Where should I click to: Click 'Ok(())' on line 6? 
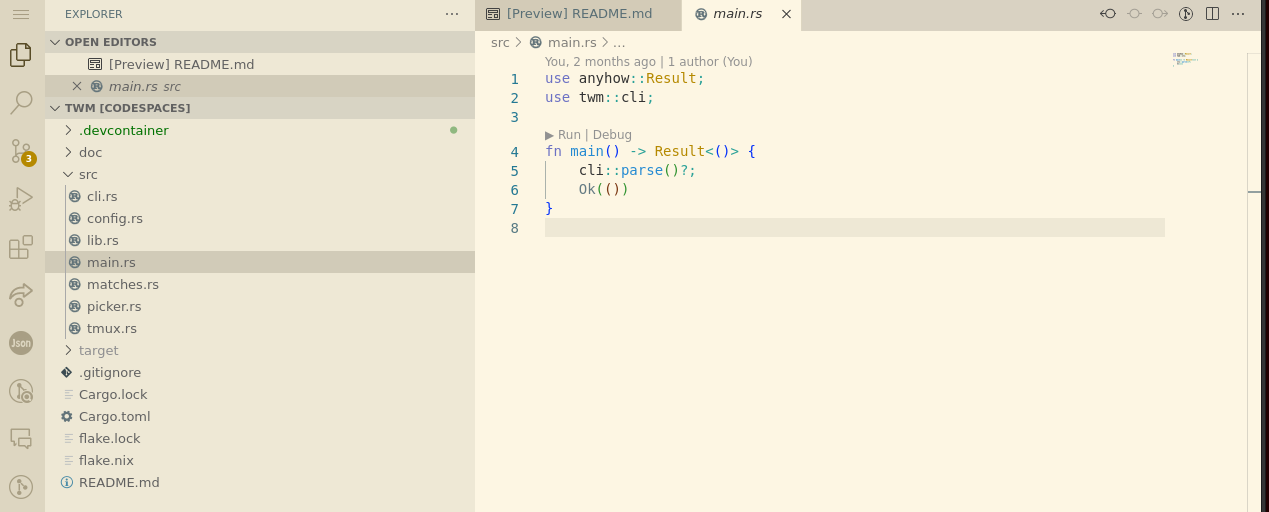[x=604, y=189]
